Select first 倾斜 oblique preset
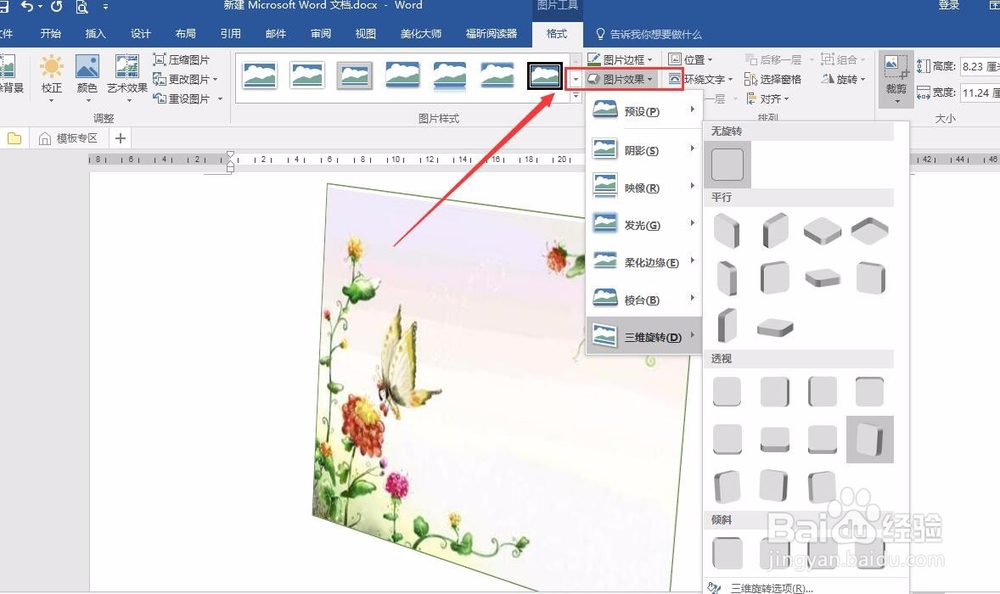 point(727,553)
